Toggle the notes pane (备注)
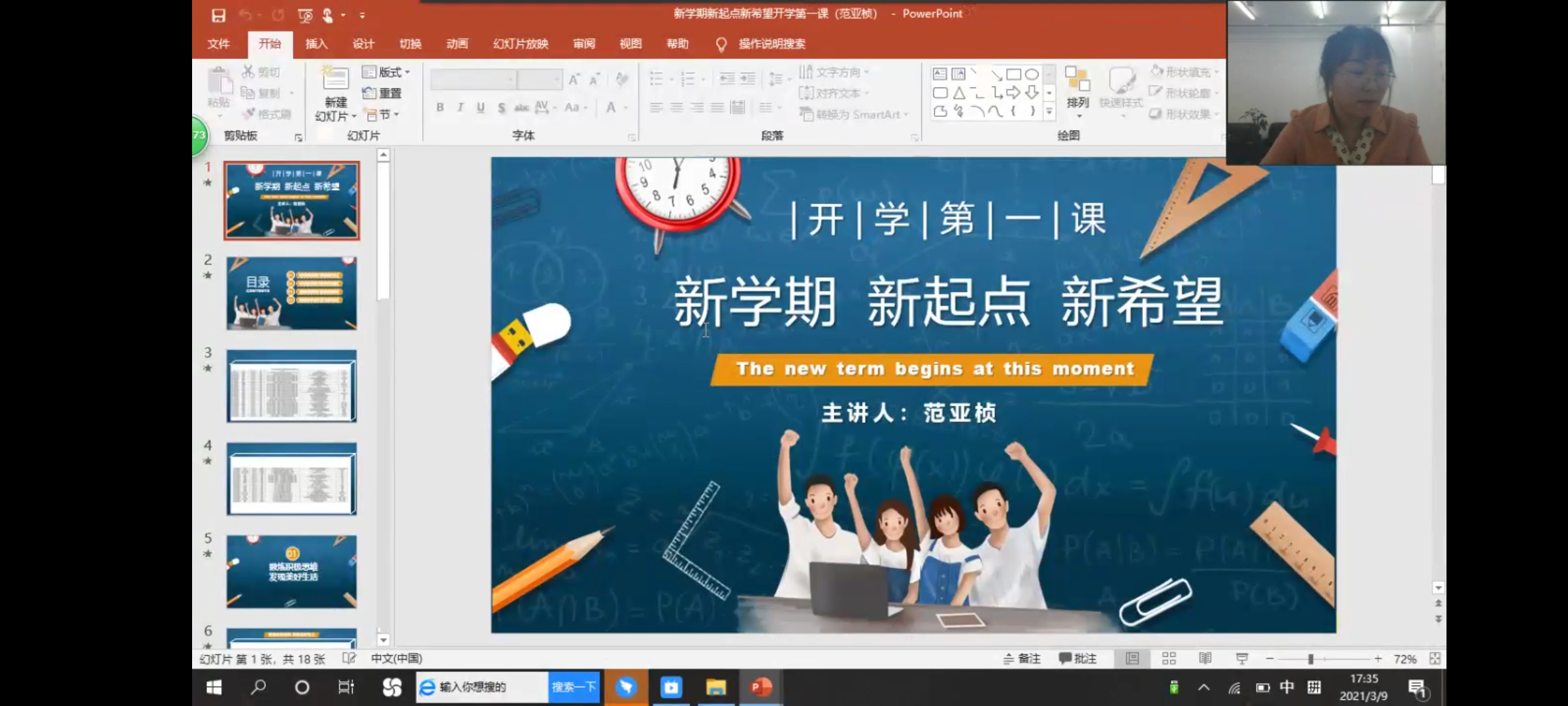 [x=1022, y=658]
